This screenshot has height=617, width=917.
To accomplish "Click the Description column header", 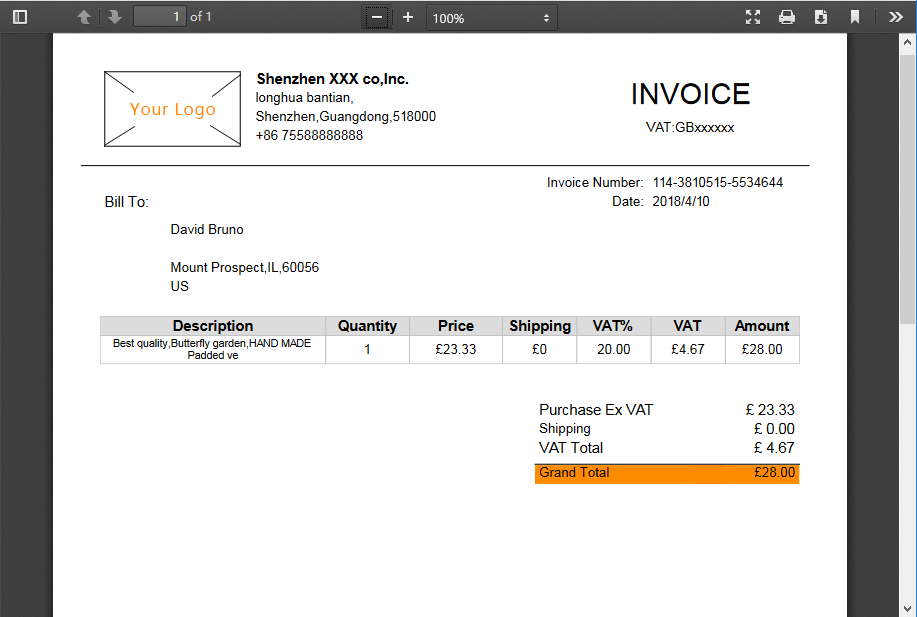I will (x=213, y=326).
